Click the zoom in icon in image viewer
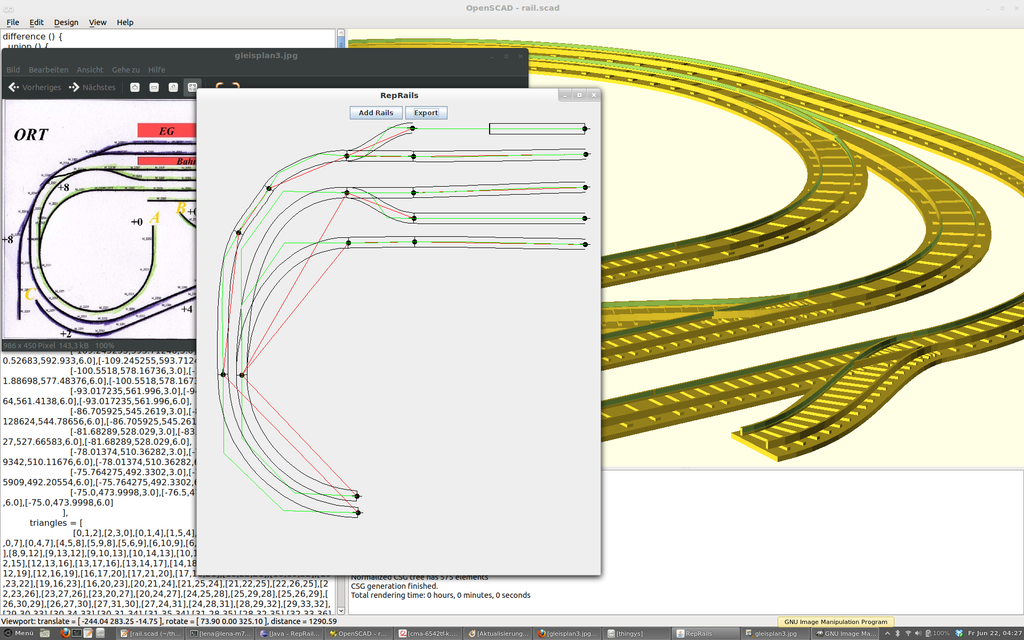 [135, 87]
